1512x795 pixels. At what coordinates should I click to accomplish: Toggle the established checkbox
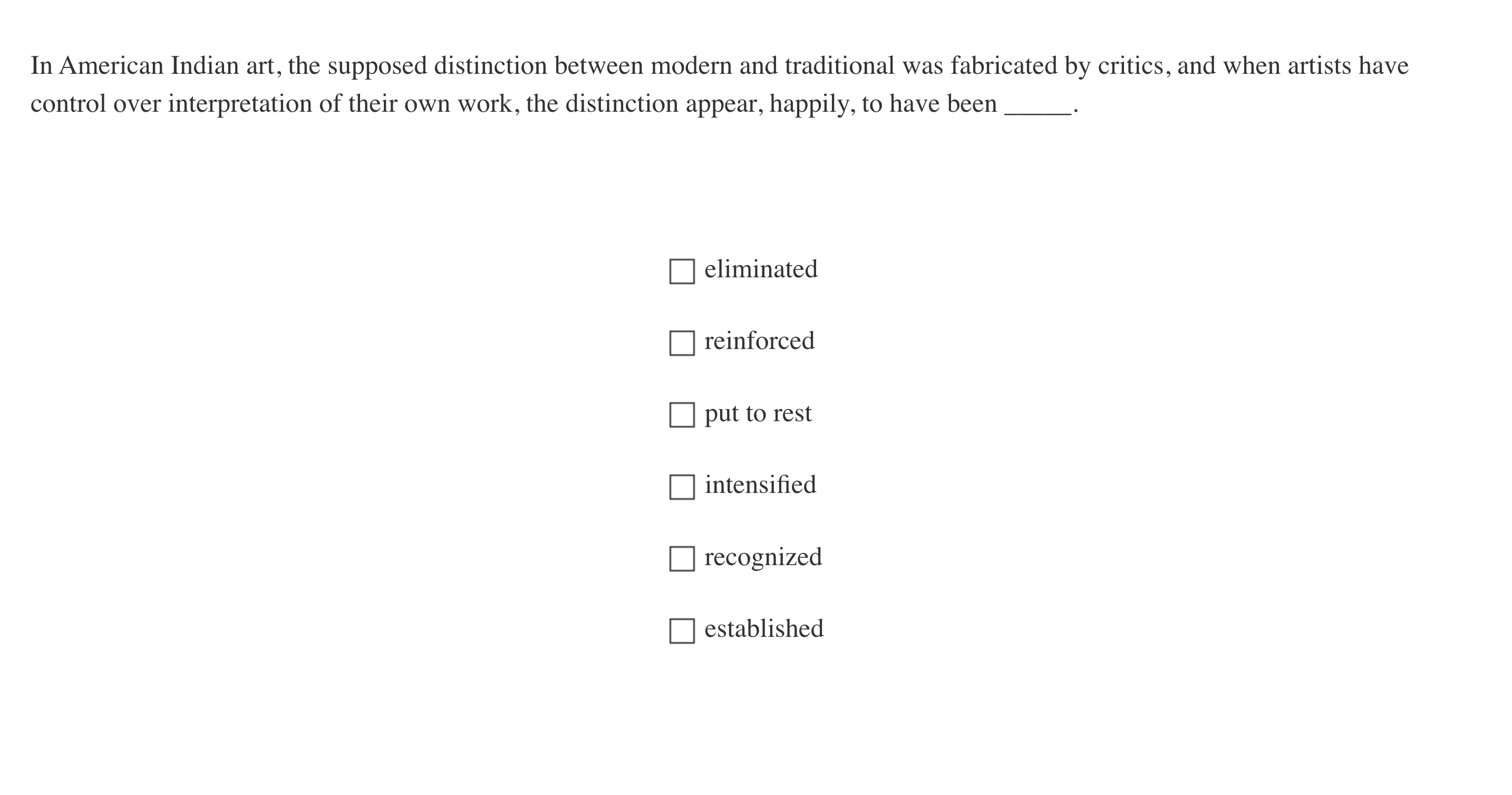[682, 631]
